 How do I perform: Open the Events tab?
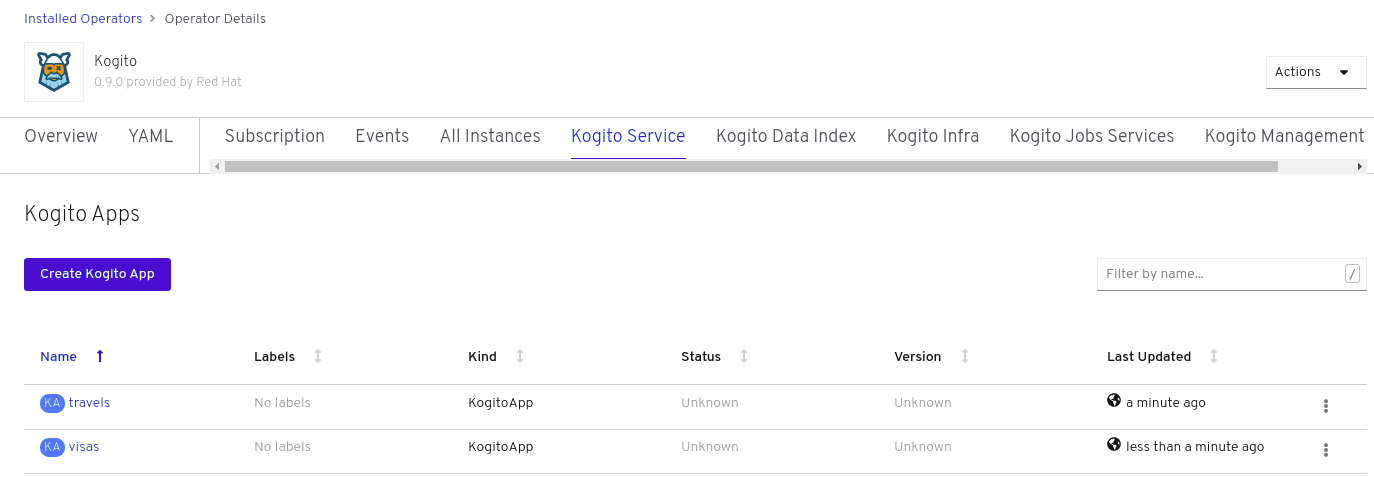tap(382, 136)
